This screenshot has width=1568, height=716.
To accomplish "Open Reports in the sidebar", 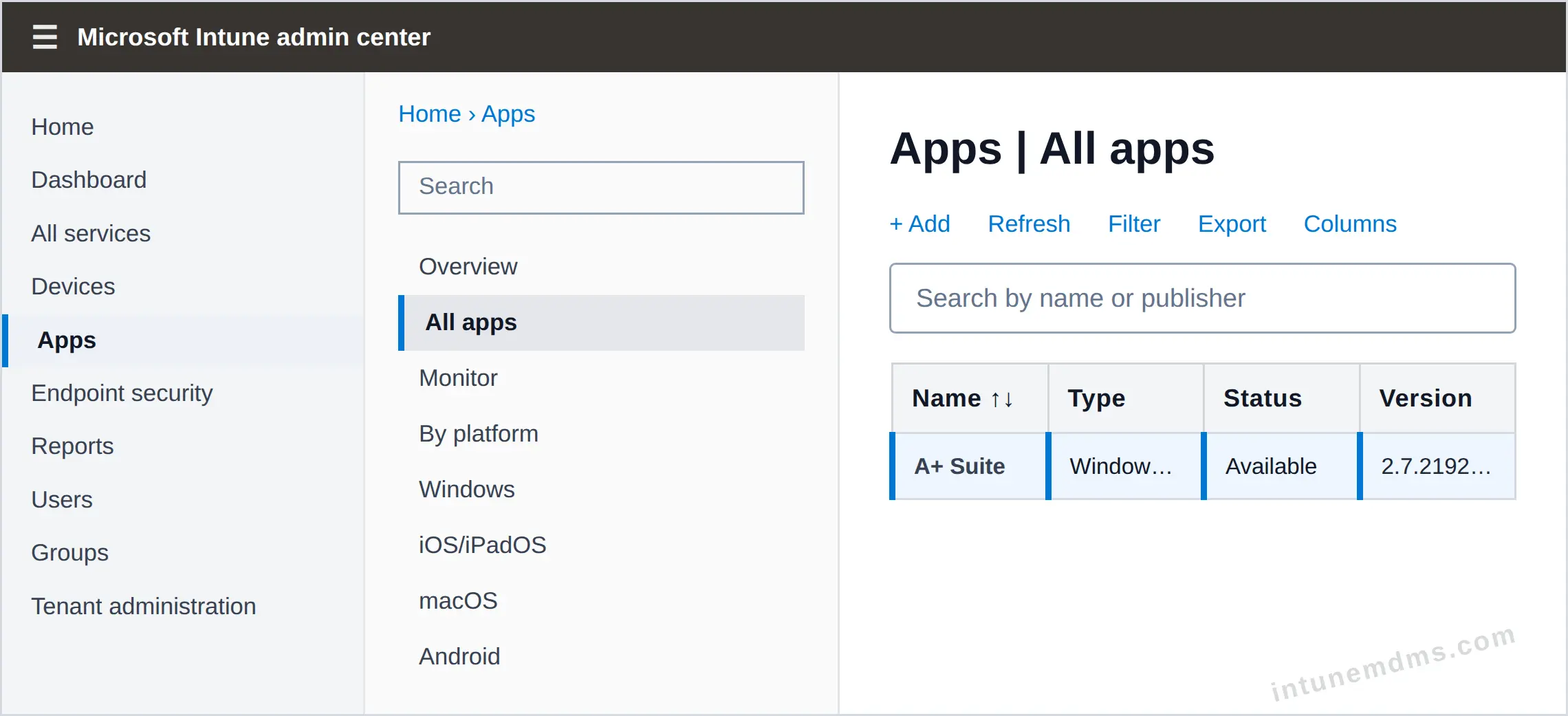I will pos(72,446).
